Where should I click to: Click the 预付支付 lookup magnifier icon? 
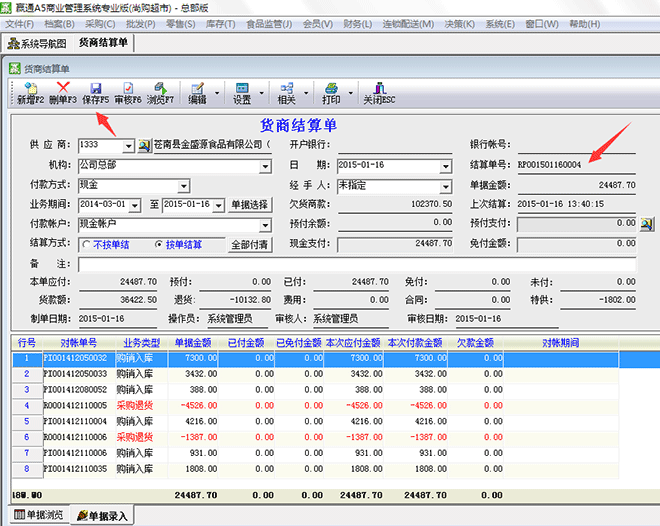[647, 223]
